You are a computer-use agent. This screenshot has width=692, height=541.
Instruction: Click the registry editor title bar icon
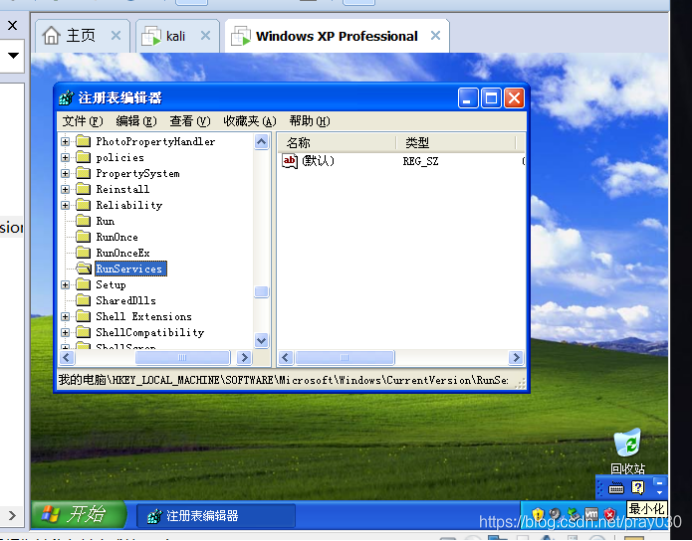click(66, 98)
